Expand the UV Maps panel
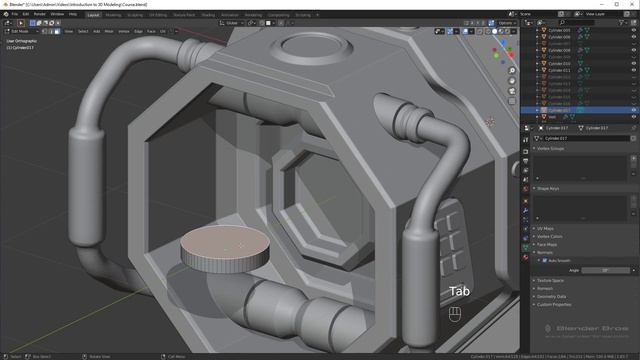Image resolution: width=640 pixels, height=360 pixels. pos(545,229)
